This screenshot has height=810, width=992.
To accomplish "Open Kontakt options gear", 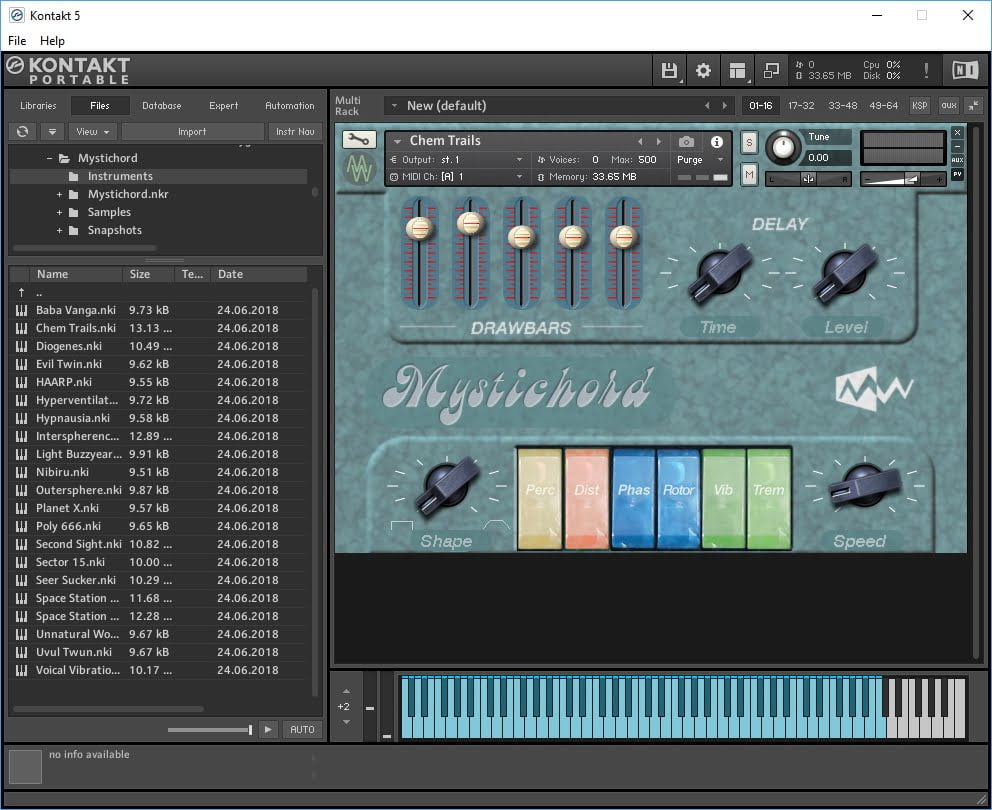I will 703,70.
